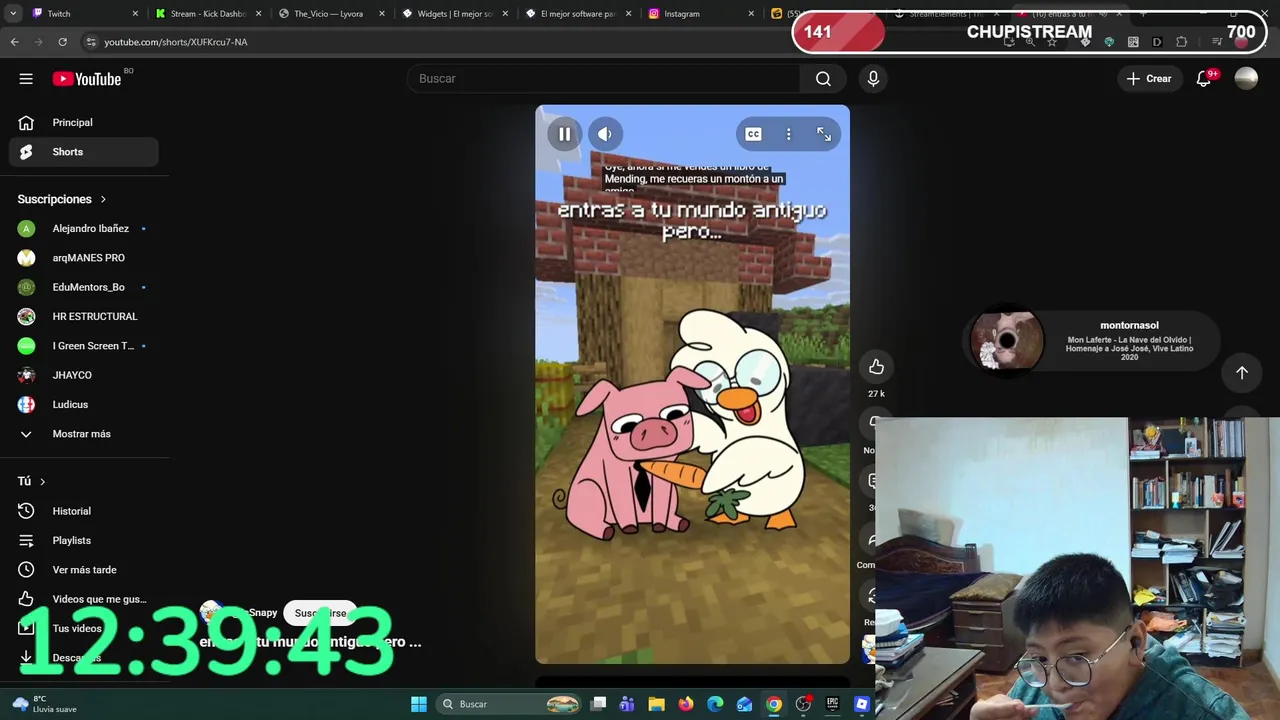Viewport: 1280px width, 720px height.
Task: Focus the YouTube Buscar search field
Action: tap(604, 79)
